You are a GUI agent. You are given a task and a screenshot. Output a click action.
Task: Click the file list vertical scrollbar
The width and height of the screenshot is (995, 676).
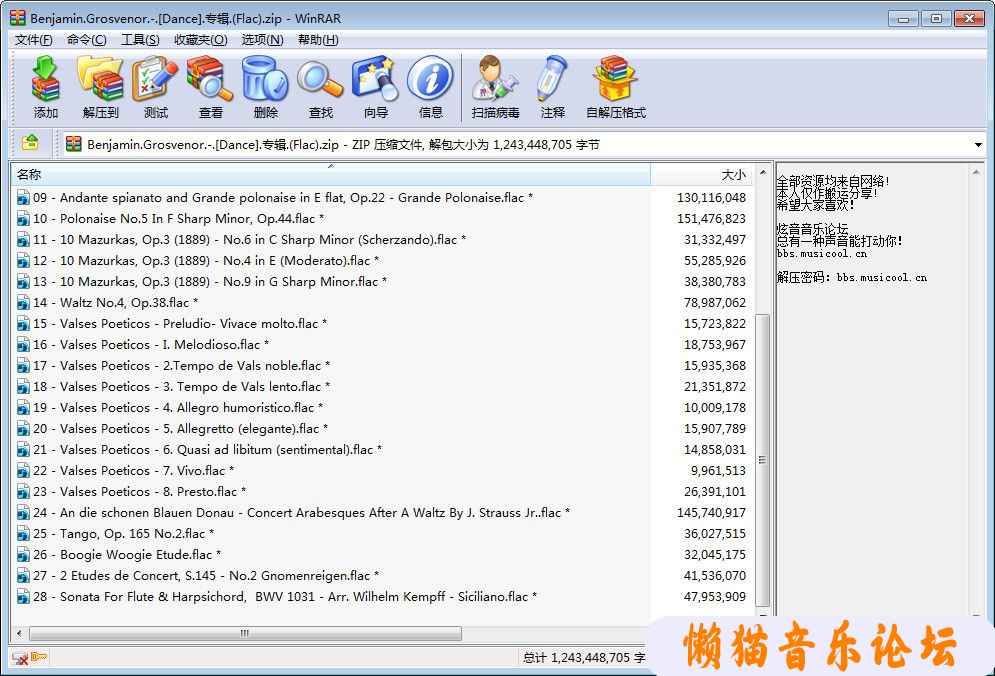point(762,460)
